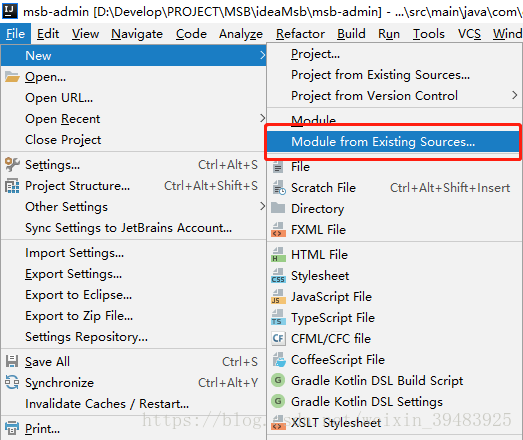Click the wrench icon beside Settings...
Screen dimensions: 523x440
[x=12, y=164]
